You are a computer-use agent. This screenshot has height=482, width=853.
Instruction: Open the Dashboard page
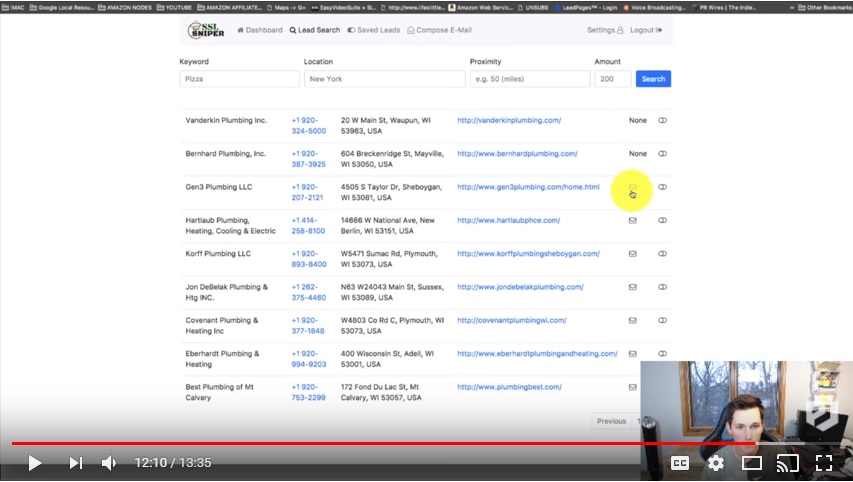point(259,30)
